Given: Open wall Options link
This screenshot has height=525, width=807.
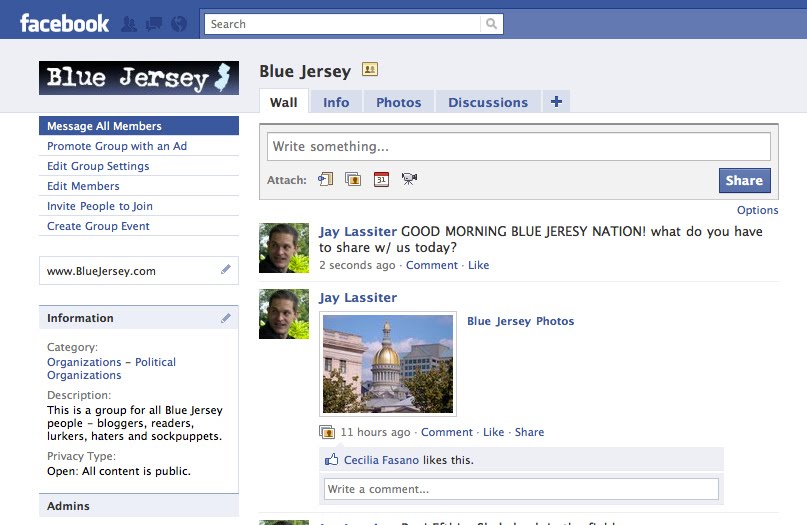Looking at the screenshot, I should click(x=757, y=210).
